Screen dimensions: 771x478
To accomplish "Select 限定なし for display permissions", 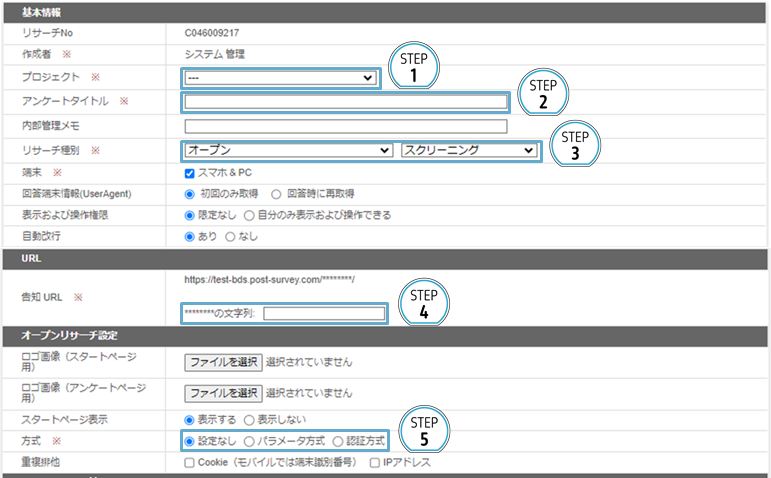I will click(191, 215).
